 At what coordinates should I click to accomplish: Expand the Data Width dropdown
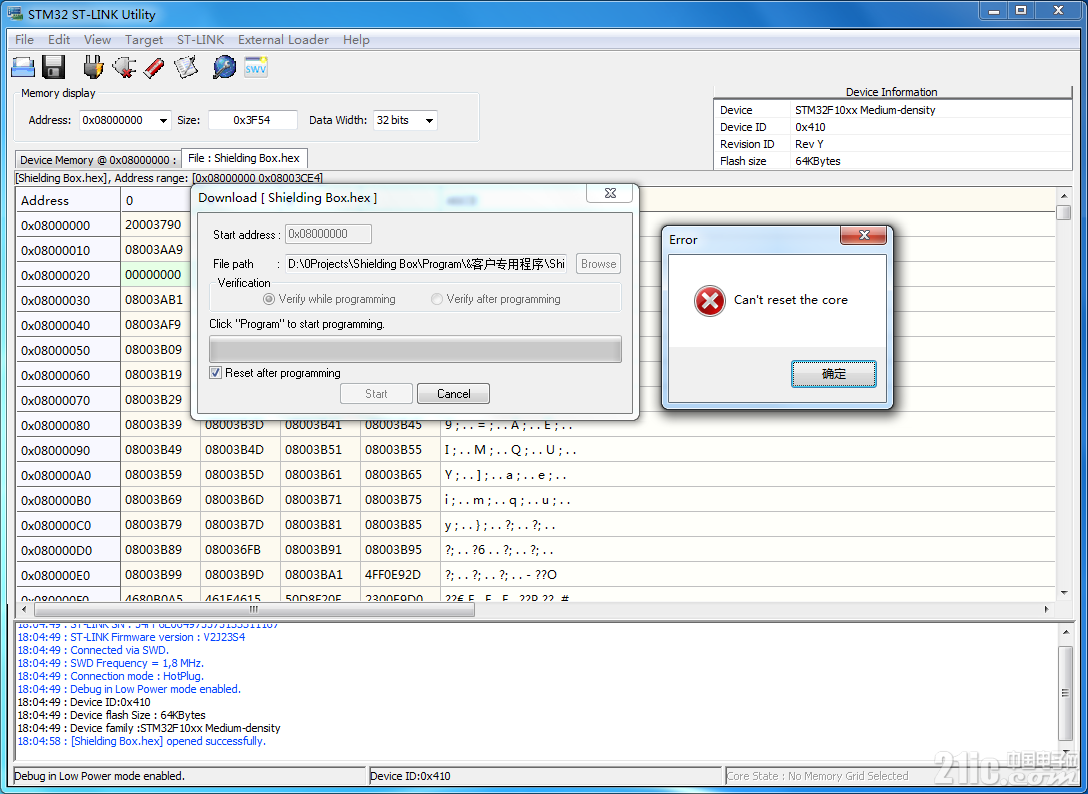(x=430, y=120)
